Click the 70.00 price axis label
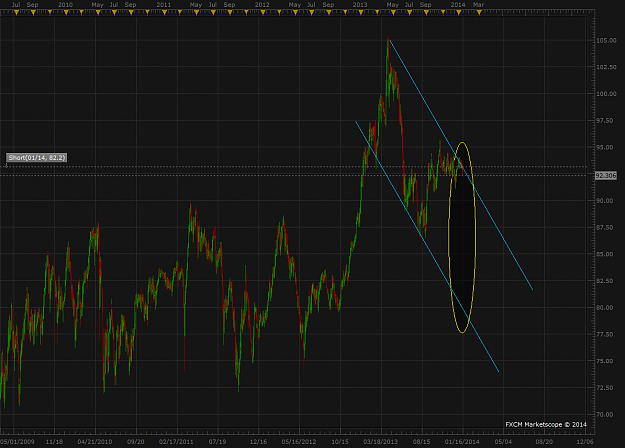This screenshot has width=625, height=448. pos(605,414)
